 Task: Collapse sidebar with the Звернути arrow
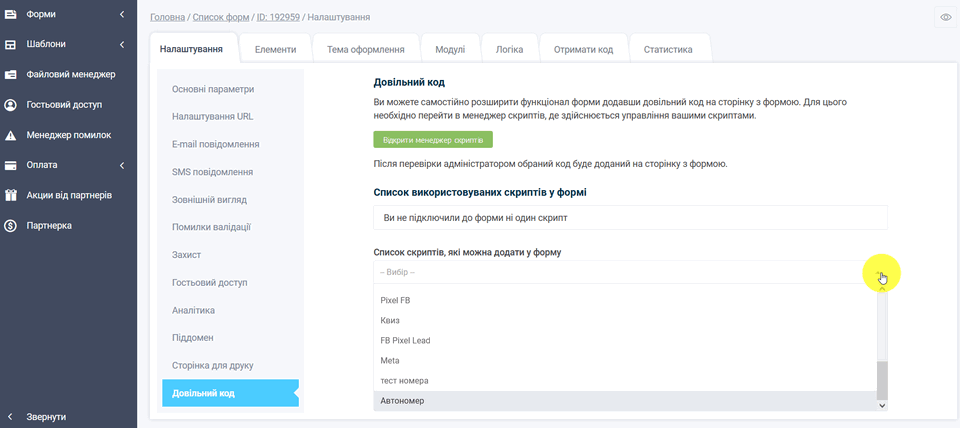[10, 417]
